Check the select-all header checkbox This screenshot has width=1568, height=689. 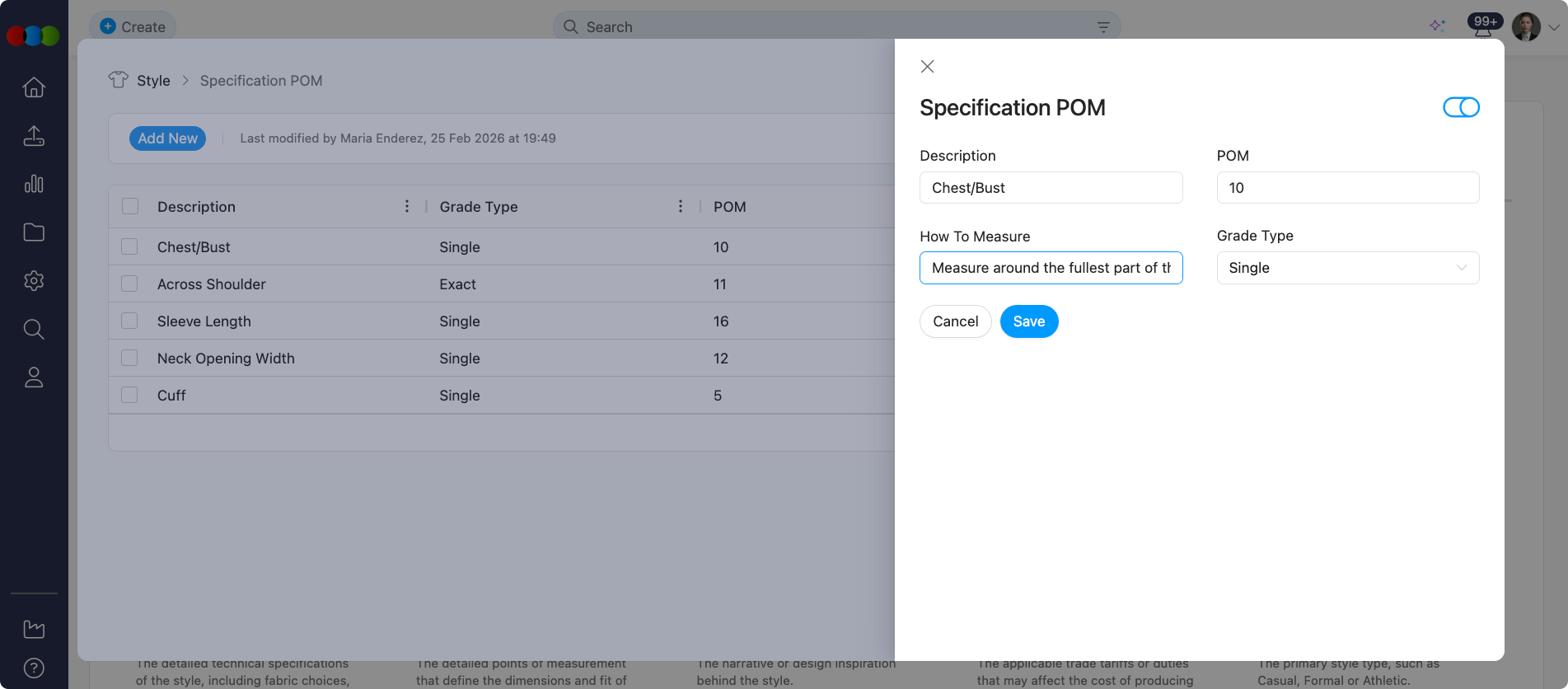pyautogui.click(x=130, y=206)
